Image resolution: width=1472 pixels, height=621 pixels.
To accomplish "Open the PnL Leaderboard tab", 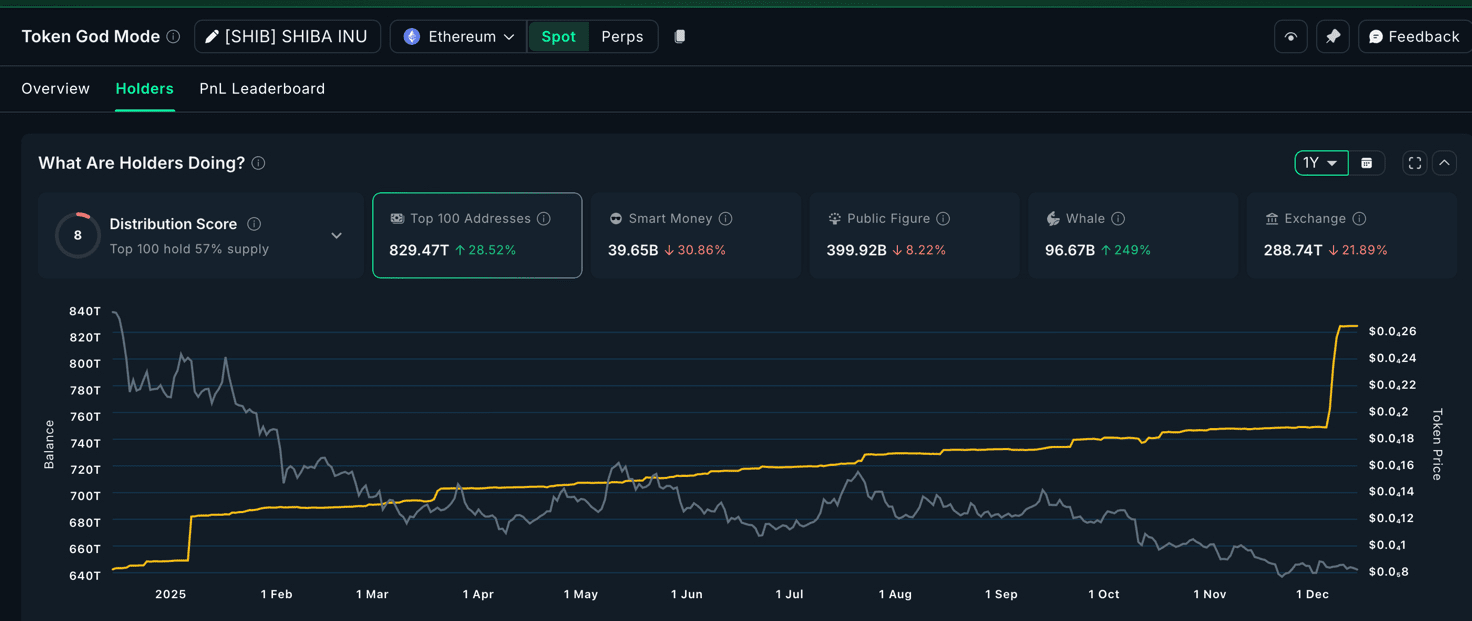I will click(262, 89).
